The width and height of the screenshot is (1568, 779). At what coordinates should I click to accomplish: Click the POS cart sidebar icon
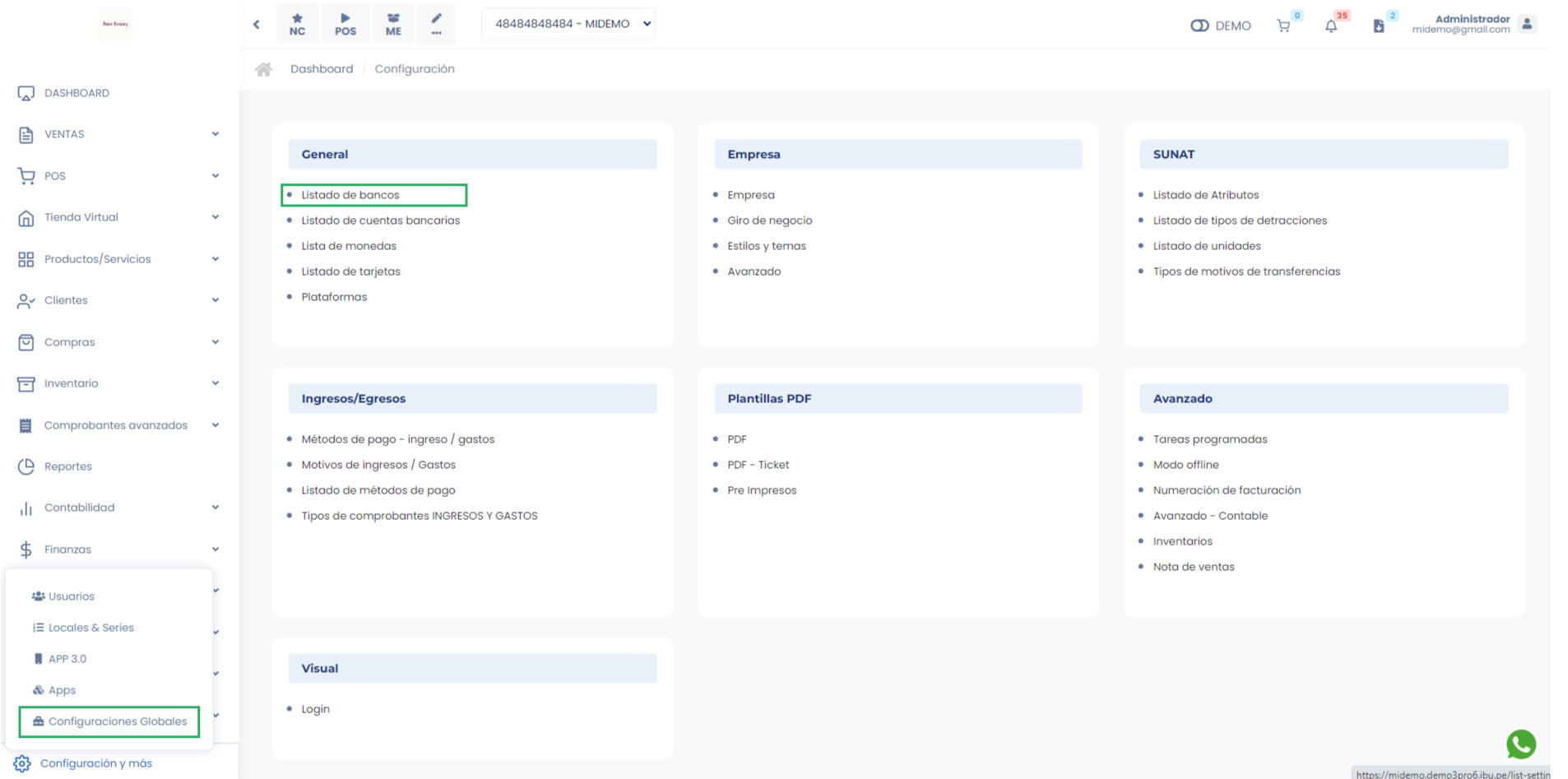coord(26,176)
